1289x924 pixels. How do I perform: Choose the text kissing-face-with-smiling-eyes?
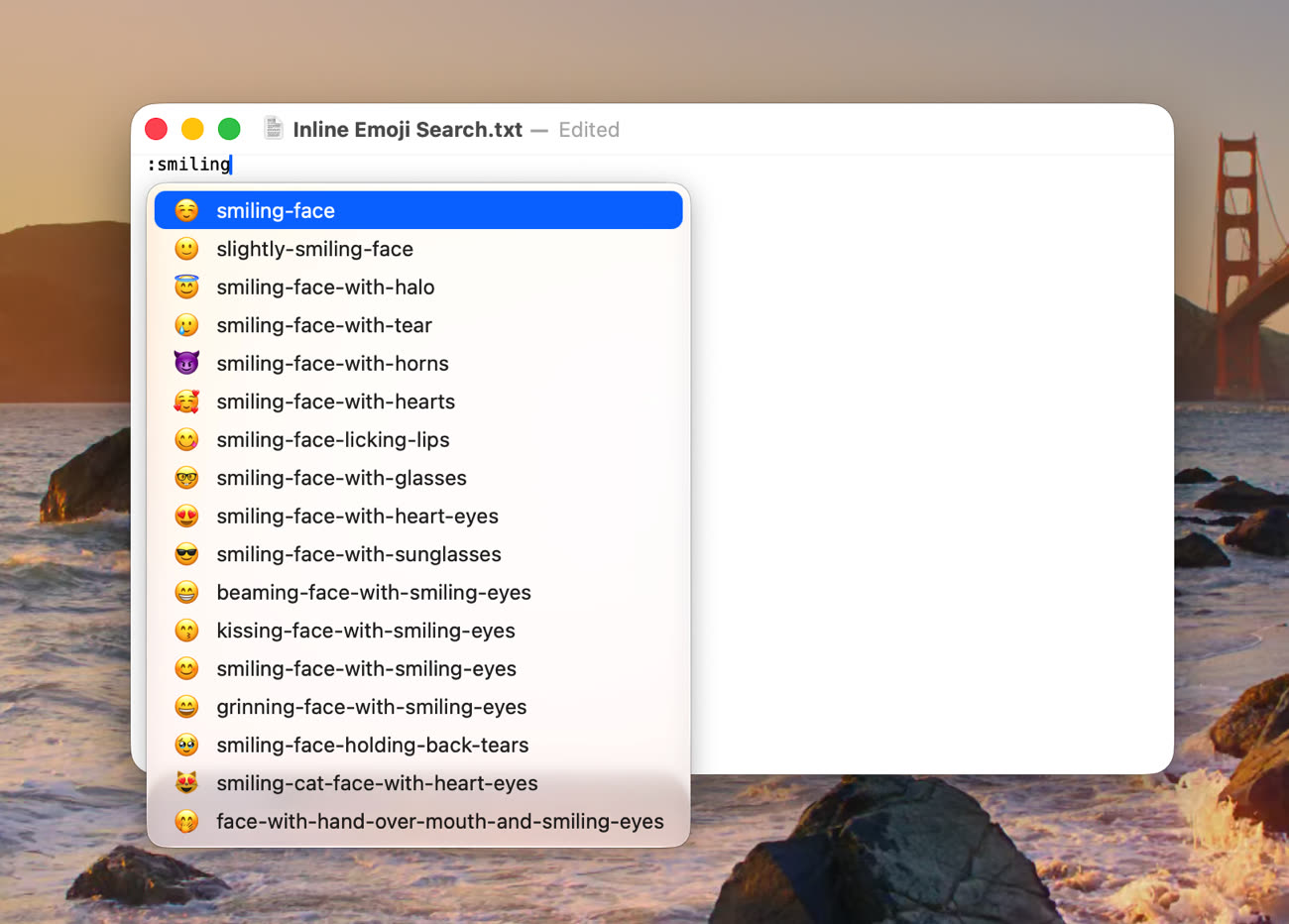point(366,631)
